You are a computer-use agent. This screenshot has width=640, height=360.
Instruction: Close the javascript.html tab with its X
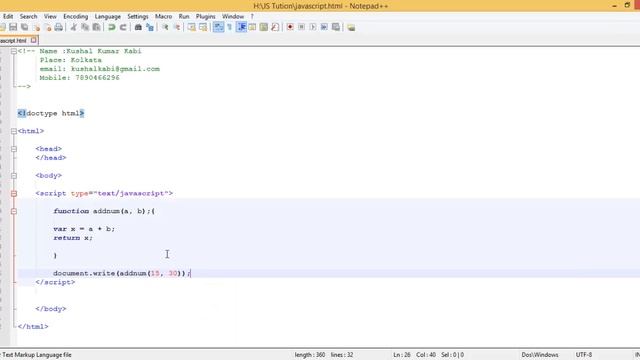[34, 40]
